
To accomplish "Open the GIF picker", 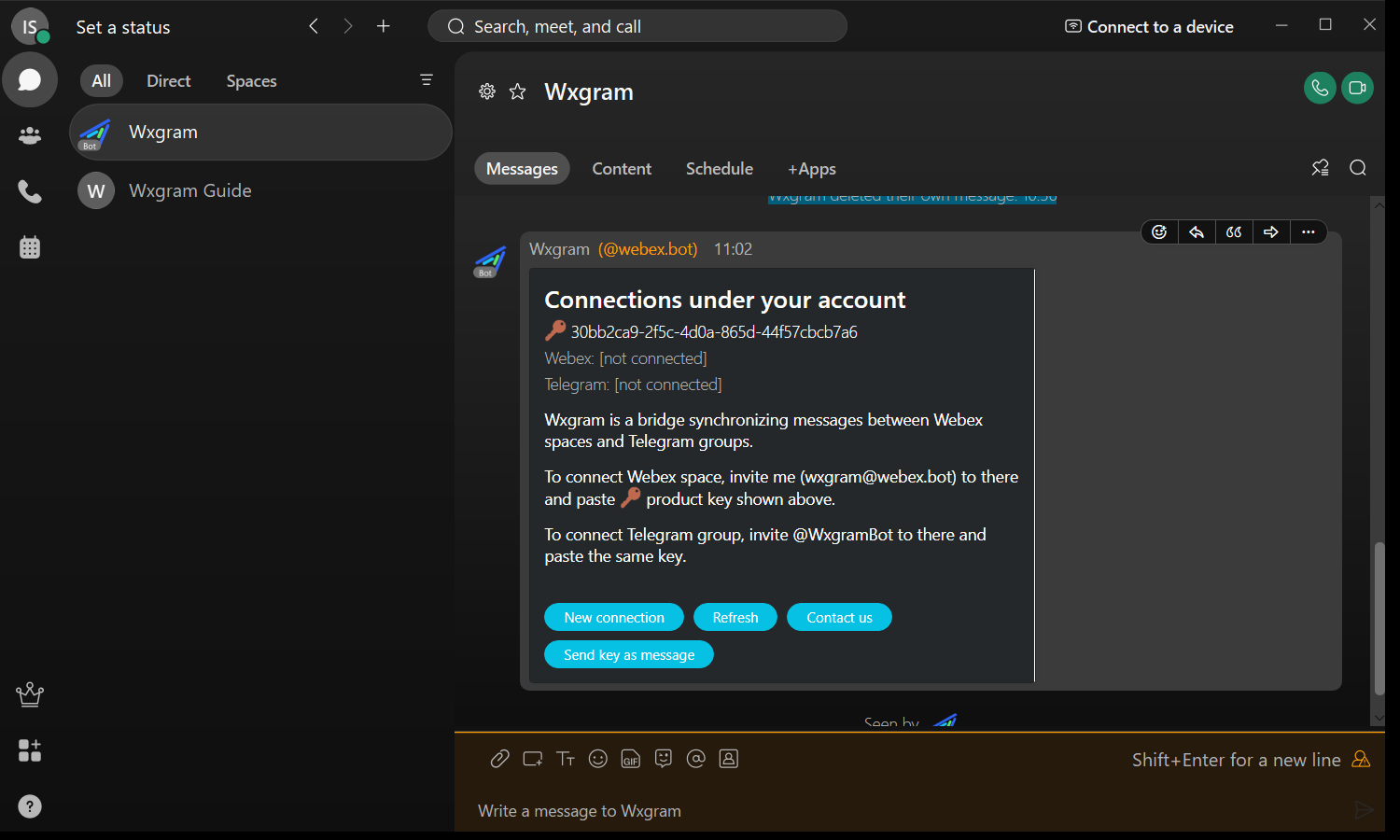I will coord(631,759).
